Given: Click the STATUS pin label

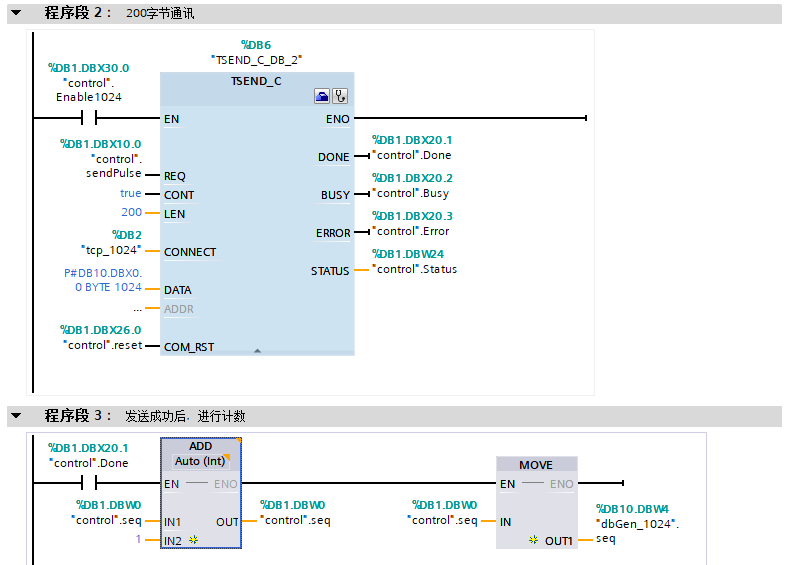Looking at the screenshot, I should (330, 271).
